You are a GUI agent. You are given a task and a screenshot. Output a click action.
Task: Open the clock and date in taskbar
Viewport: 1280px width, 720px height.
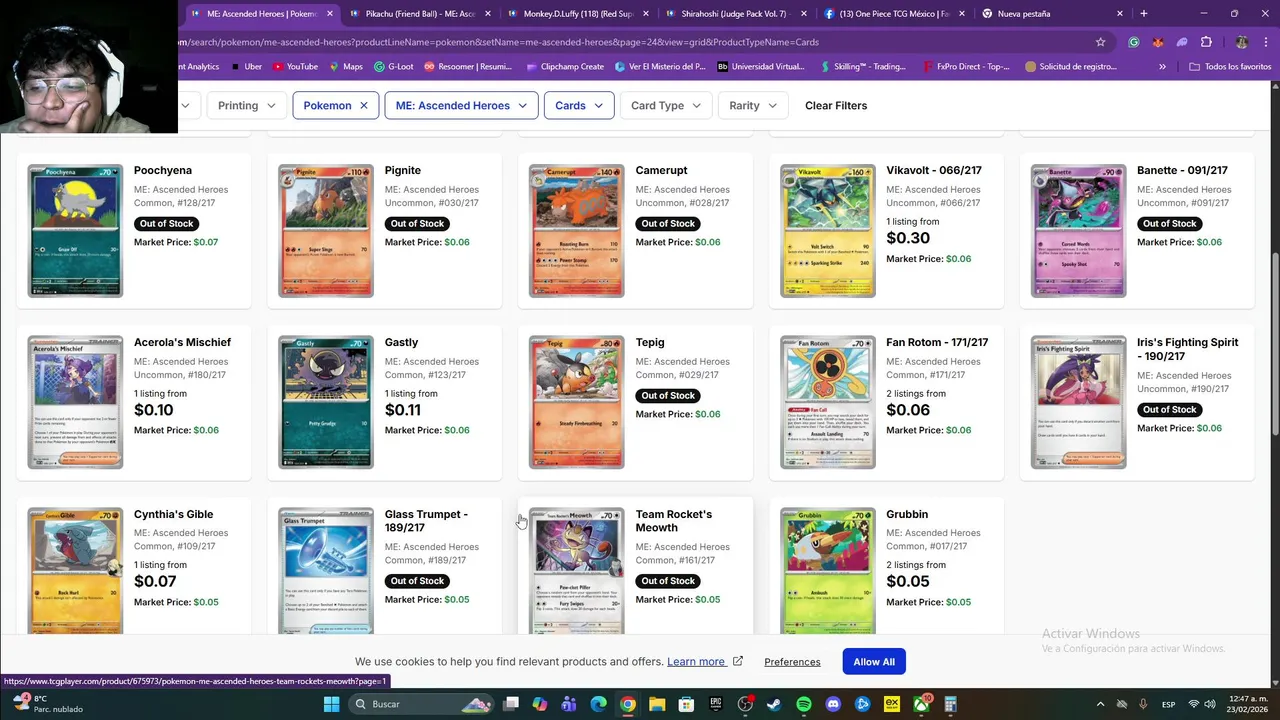tap(1245, 704)
